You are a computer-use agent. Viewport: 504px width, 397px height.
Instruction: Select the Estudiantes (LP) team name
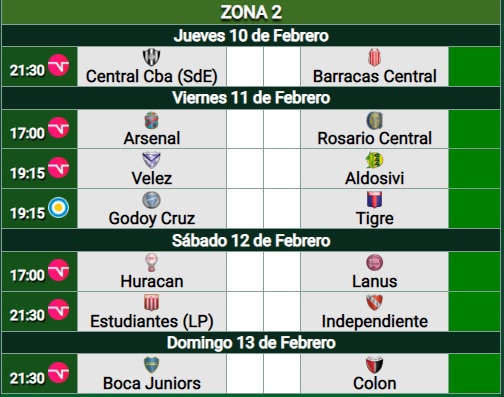click(x=152, y=321)
